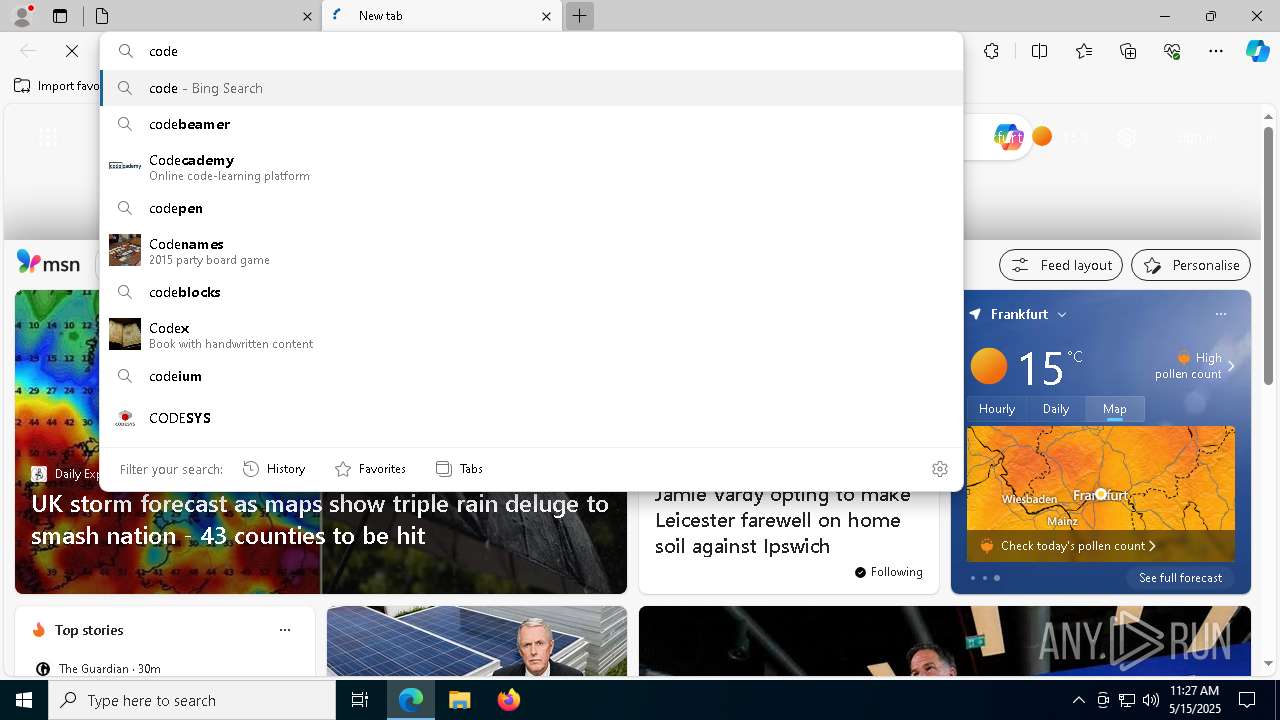
Task: Click the taskbar search box
Action: pyautogui.click(x=192, y=700)
